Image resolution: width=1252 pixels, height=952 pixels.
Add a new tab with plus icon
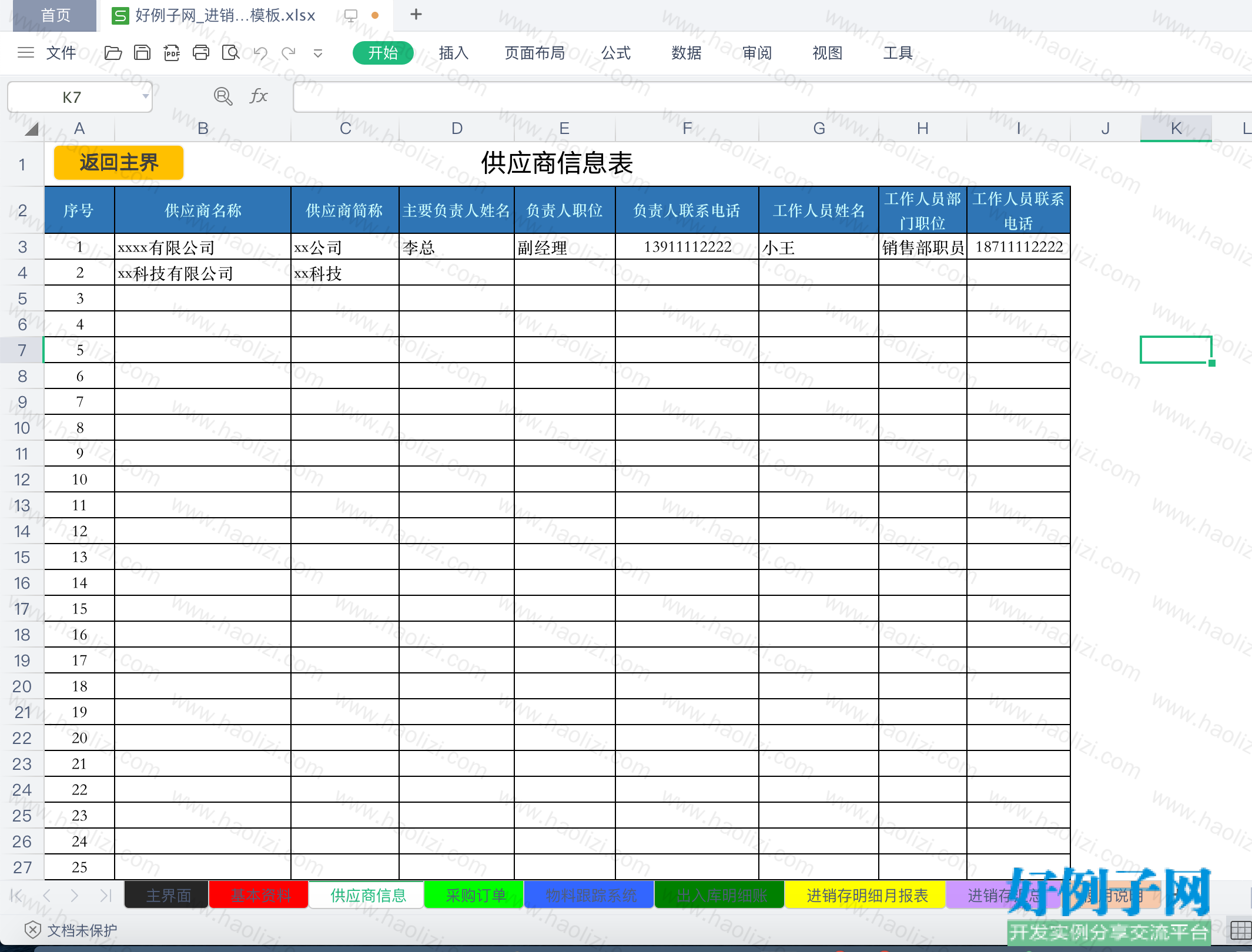pos(416,15)
